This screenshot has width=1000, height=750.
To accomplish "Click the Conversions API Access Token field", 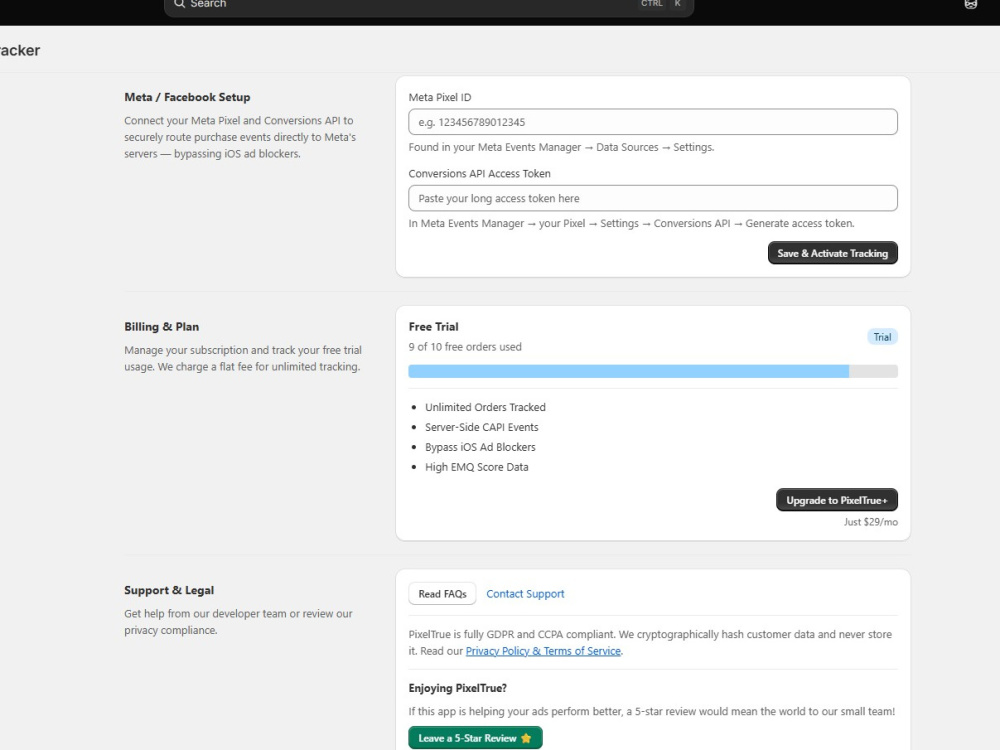I will coord(652,198).
